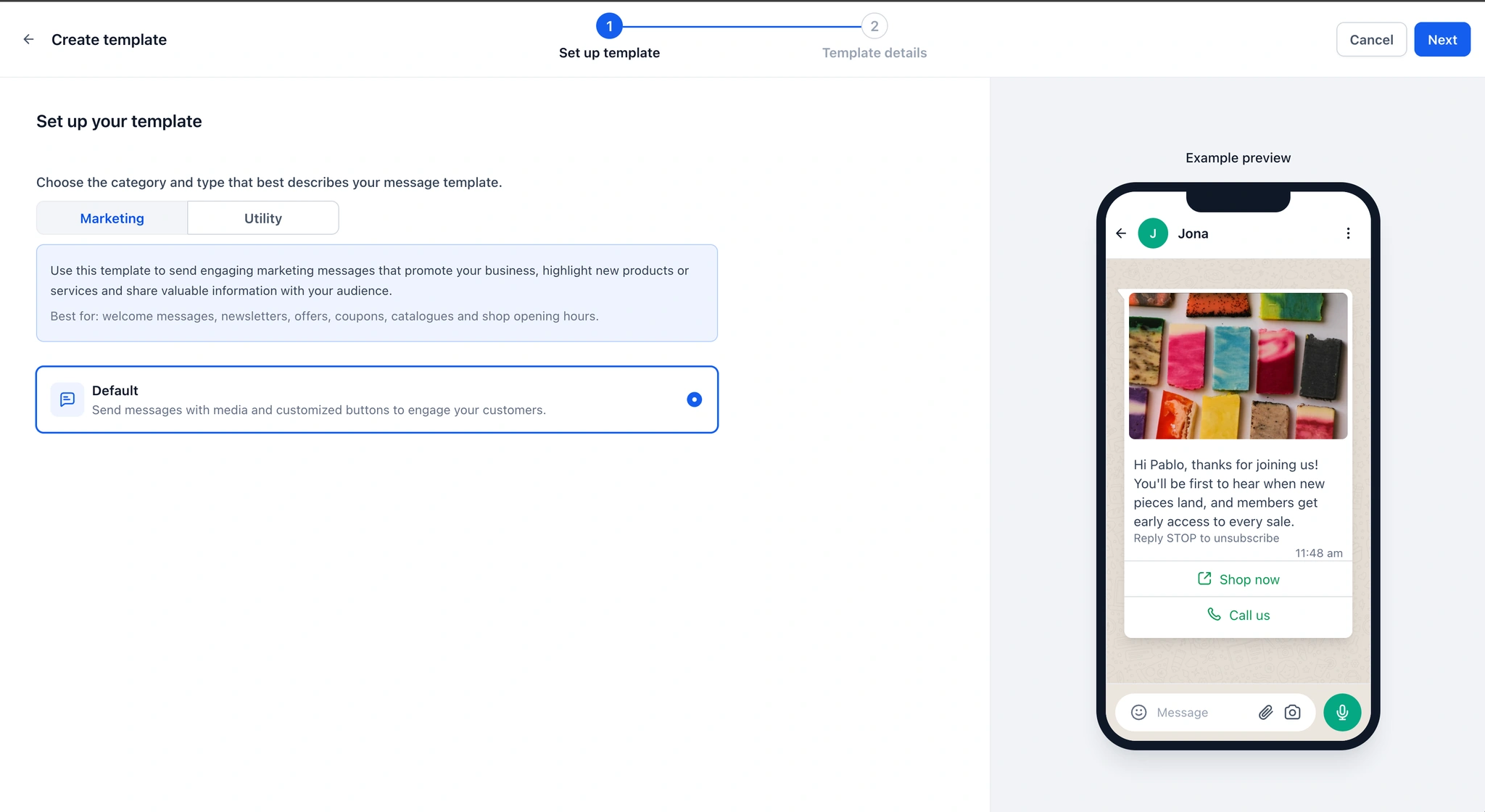The height and width of the screenshot is (812, 1485).
Task: Click the Set up your template heading
Action: pos(119,121)
